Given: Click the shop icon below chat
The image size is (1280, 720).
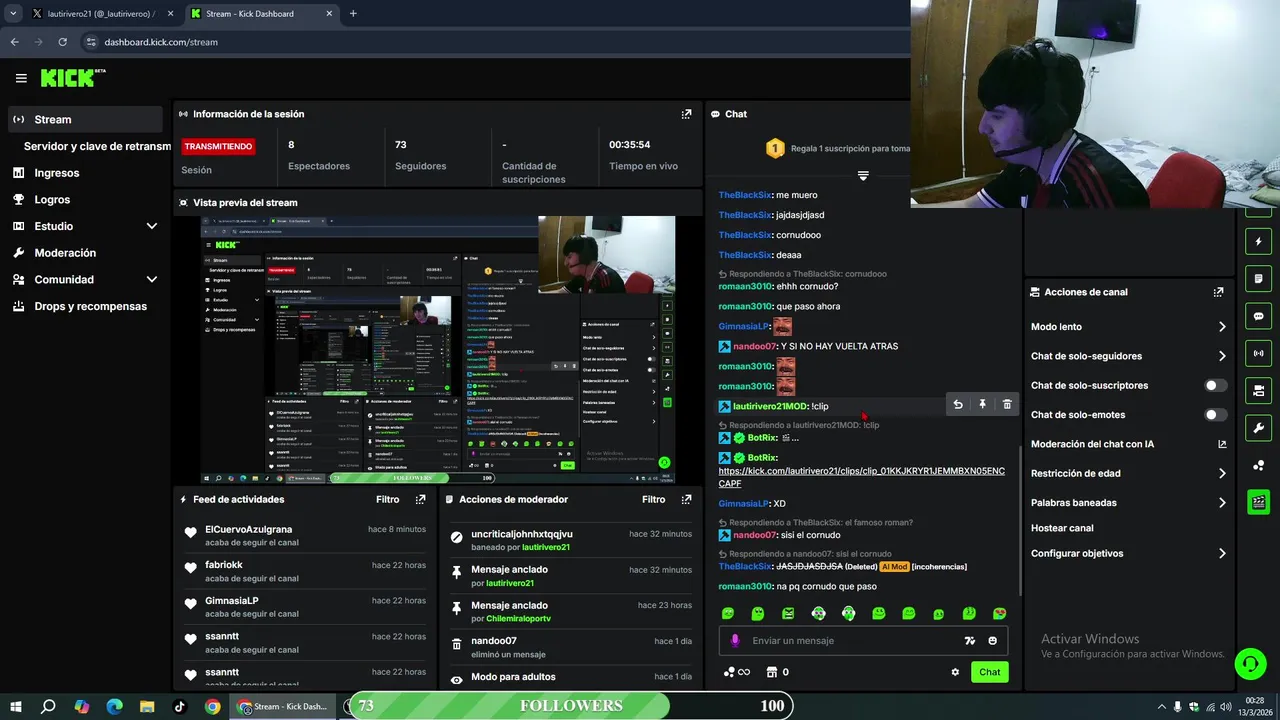Looking at the screenshot, I should pyautogui.click(x=771, y=672).
